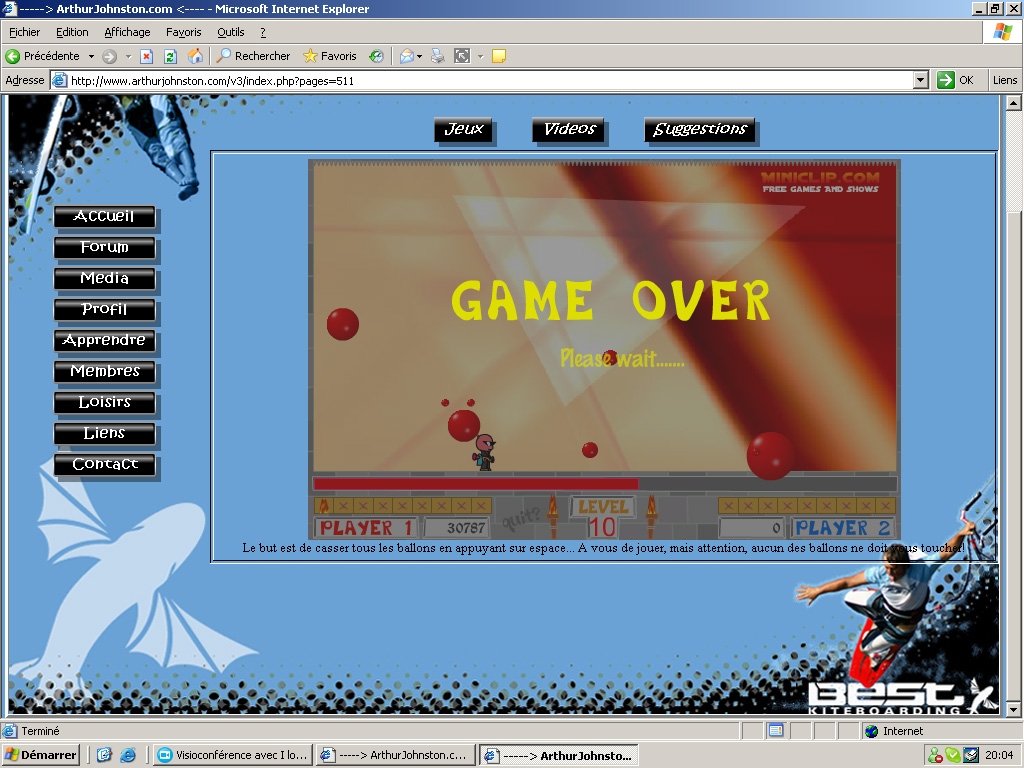Click the Membres sidebar link
Screen dimensions: 1024x768
105,371
